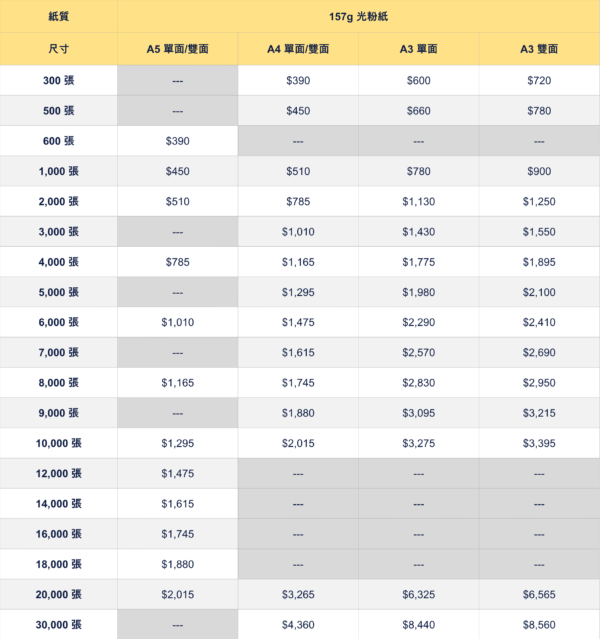Screen dimensions: 600x639
Task: Click the 18,000 張 row label
Action: point(59,564)
